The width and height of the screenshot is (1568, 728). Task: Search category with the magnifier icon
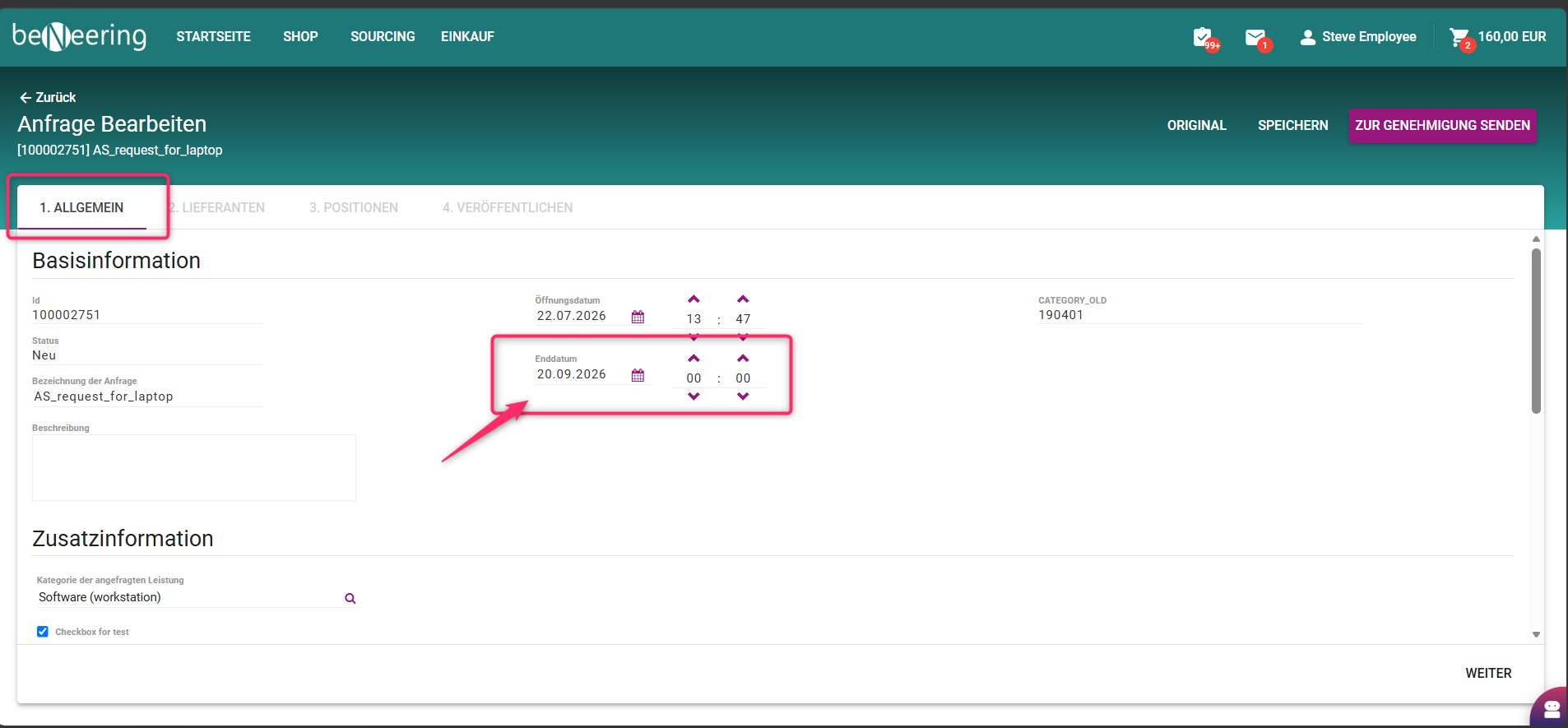350,598
